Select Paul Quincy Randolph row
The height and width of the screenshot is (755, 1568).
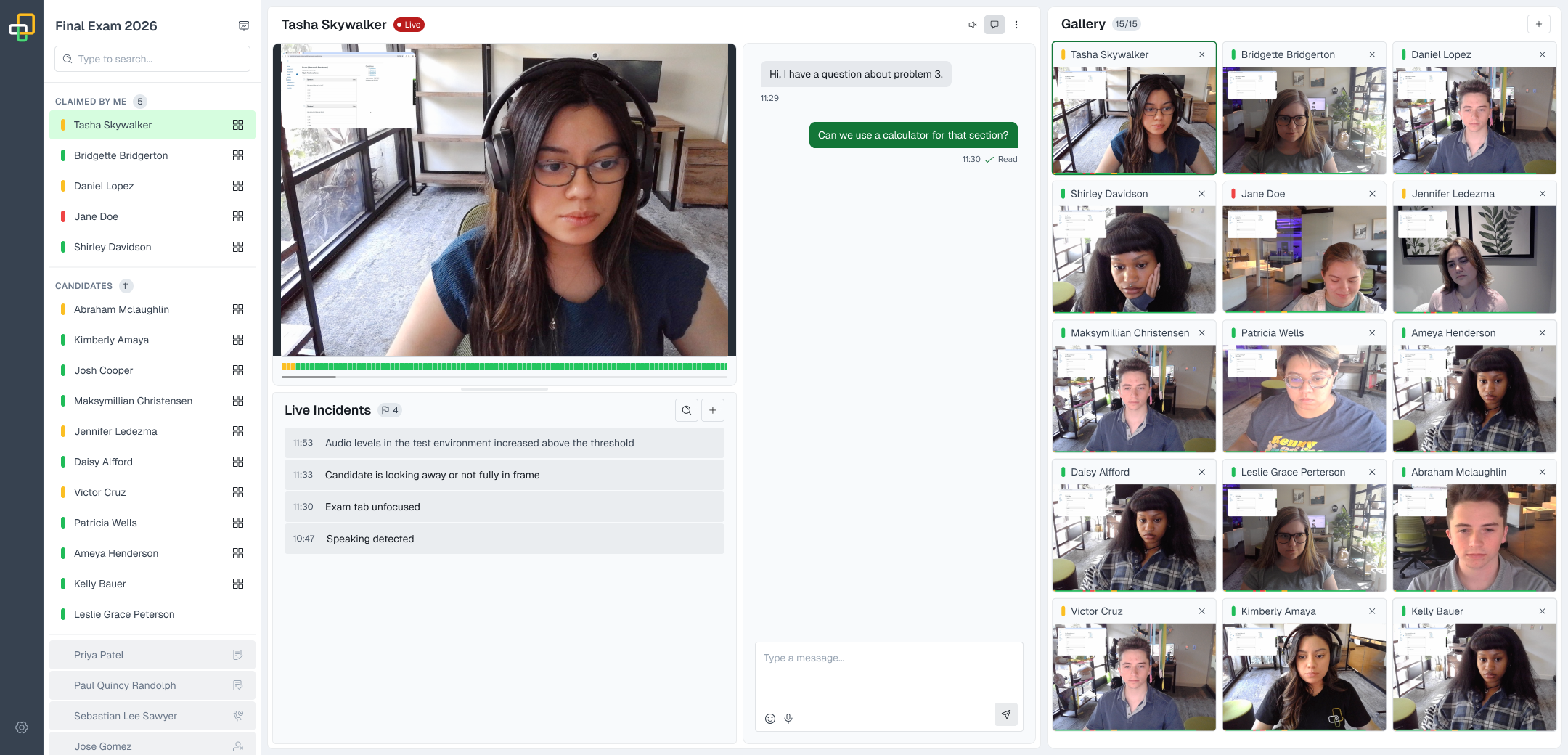point(152,685)
